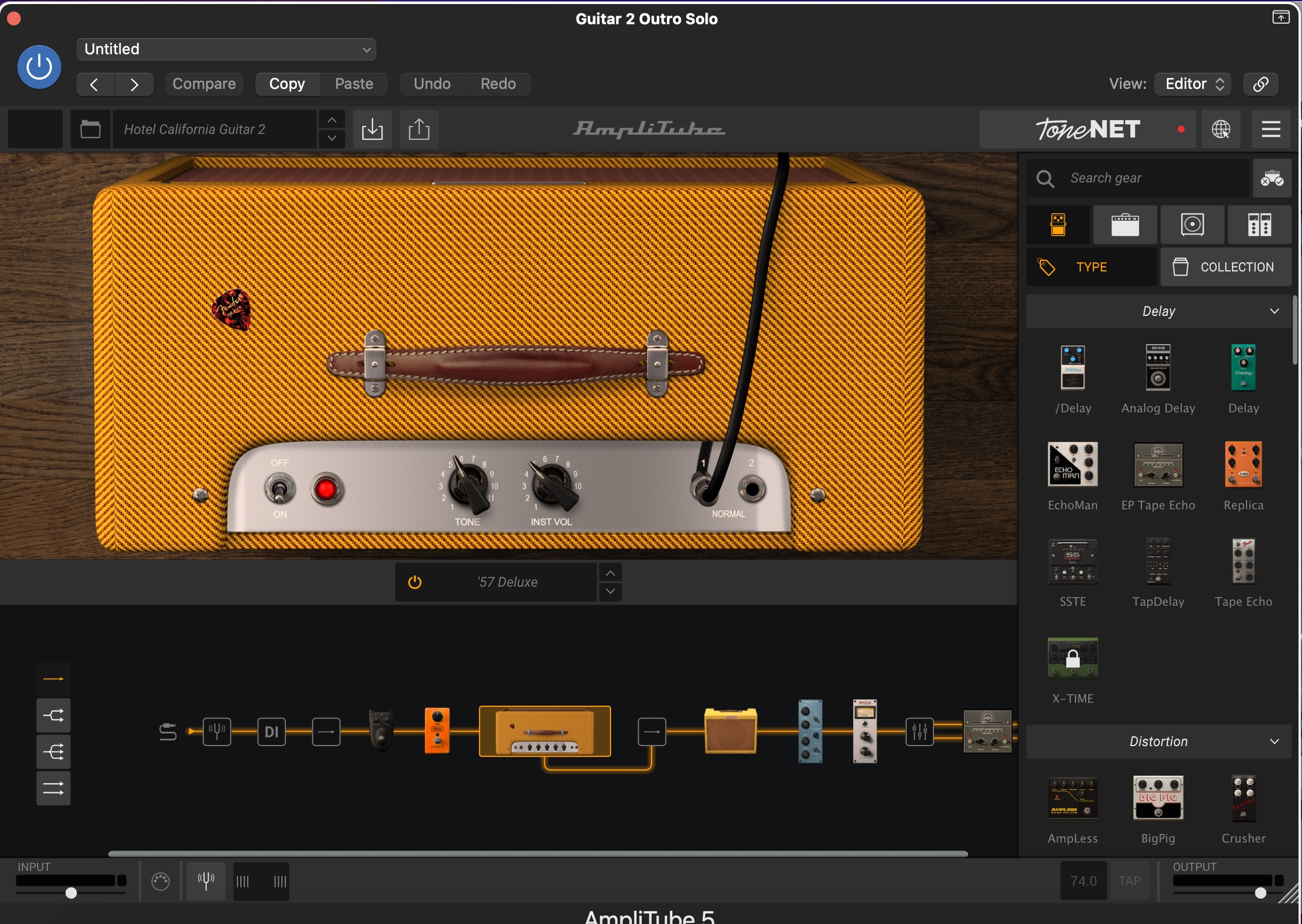Click the save preset download icon
The height and width of the screenshot is (924, 1302).
pyautogui.click(x=373, y=129)
